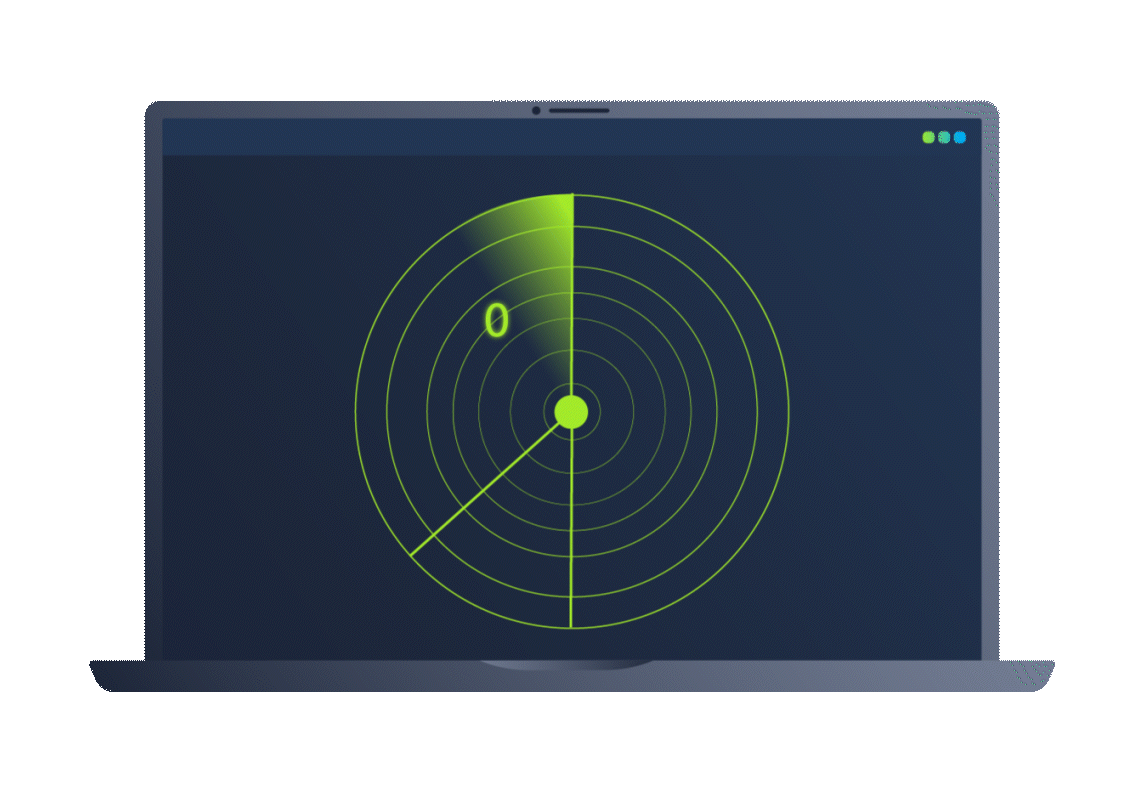Click the blue window dot
The width and height of the screenshot is (1140, 800).
960,137
